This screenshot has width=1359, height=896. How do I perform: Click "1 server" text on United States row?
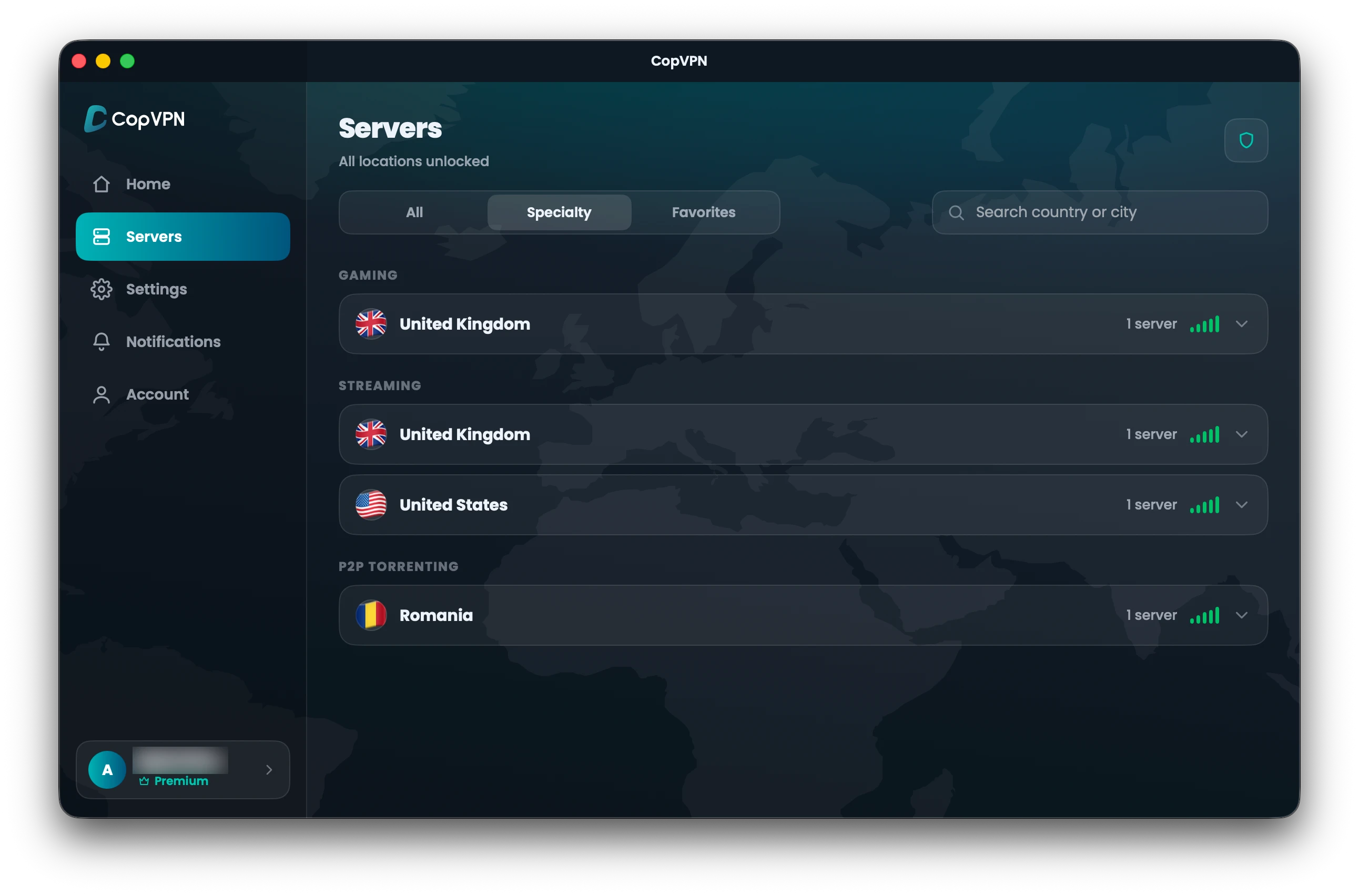[x=1151, y=505]
